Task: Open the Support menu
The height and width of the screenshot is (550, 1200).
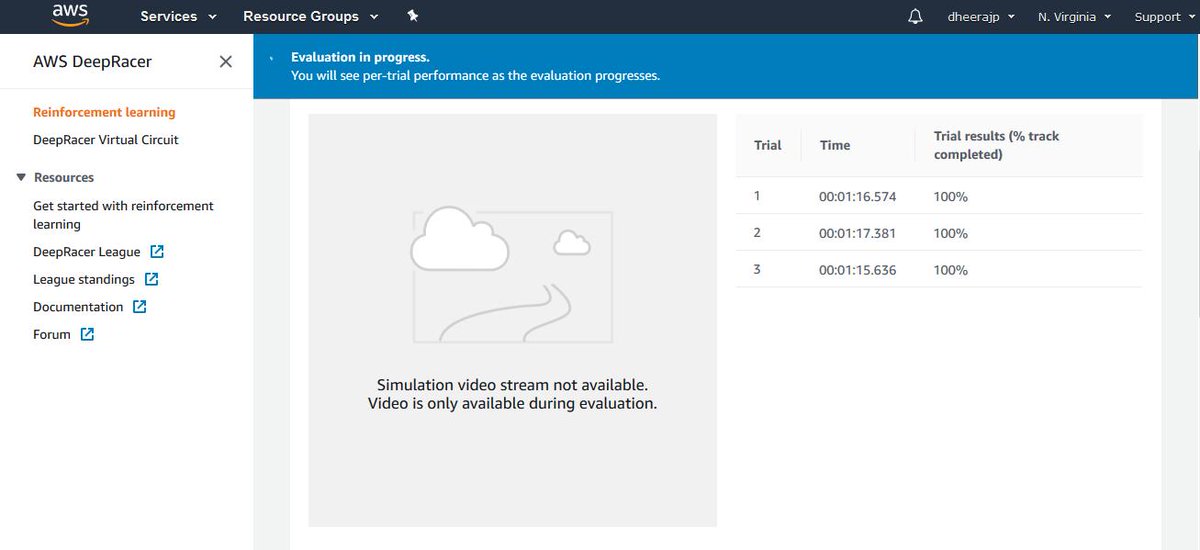Action: (x=1164, y=17)
